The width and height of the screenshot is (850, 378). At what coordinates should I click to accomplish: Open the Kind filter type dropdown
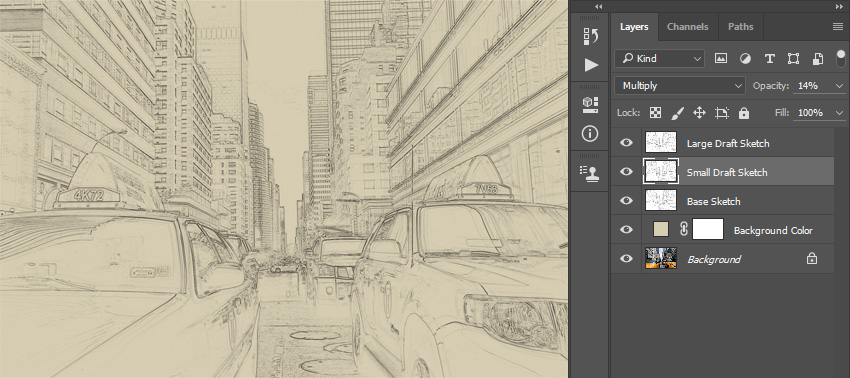tap(659, 59)
